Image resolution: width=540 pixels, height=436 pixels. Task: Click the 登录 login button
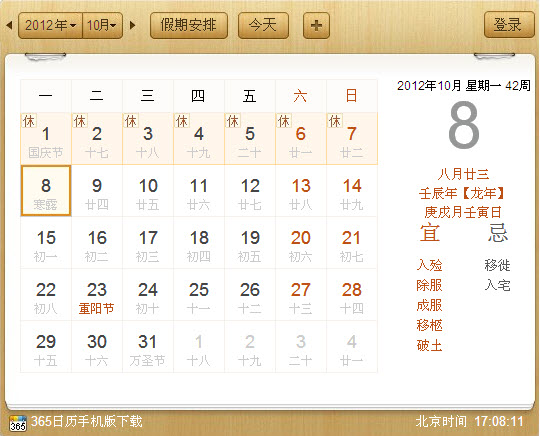coord(509,24)
